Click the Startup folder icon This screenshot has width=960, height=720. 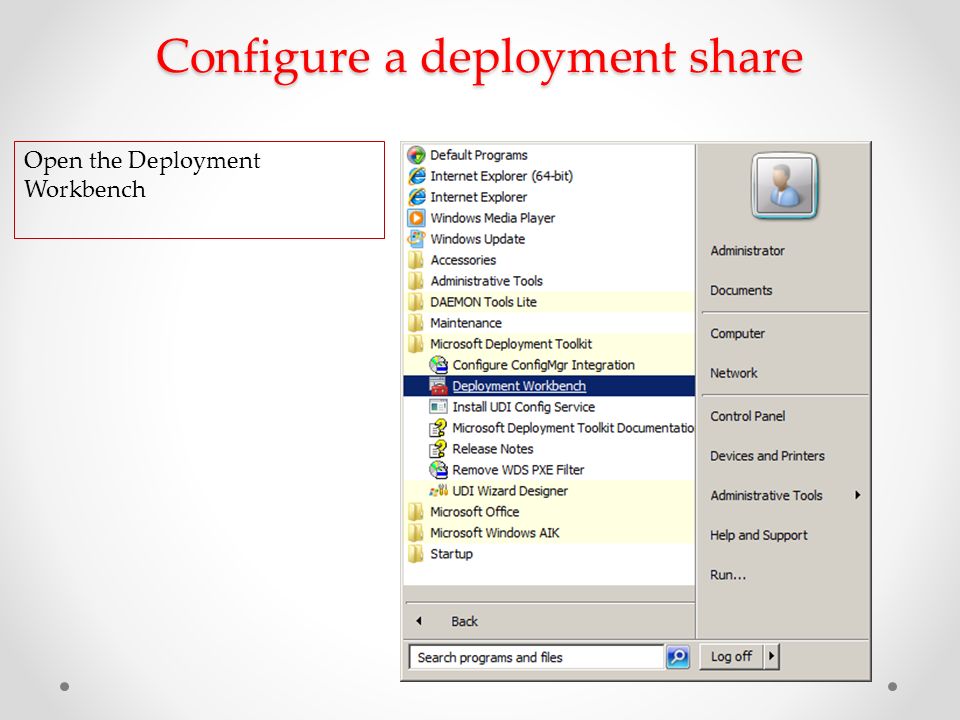coord(416,553)
